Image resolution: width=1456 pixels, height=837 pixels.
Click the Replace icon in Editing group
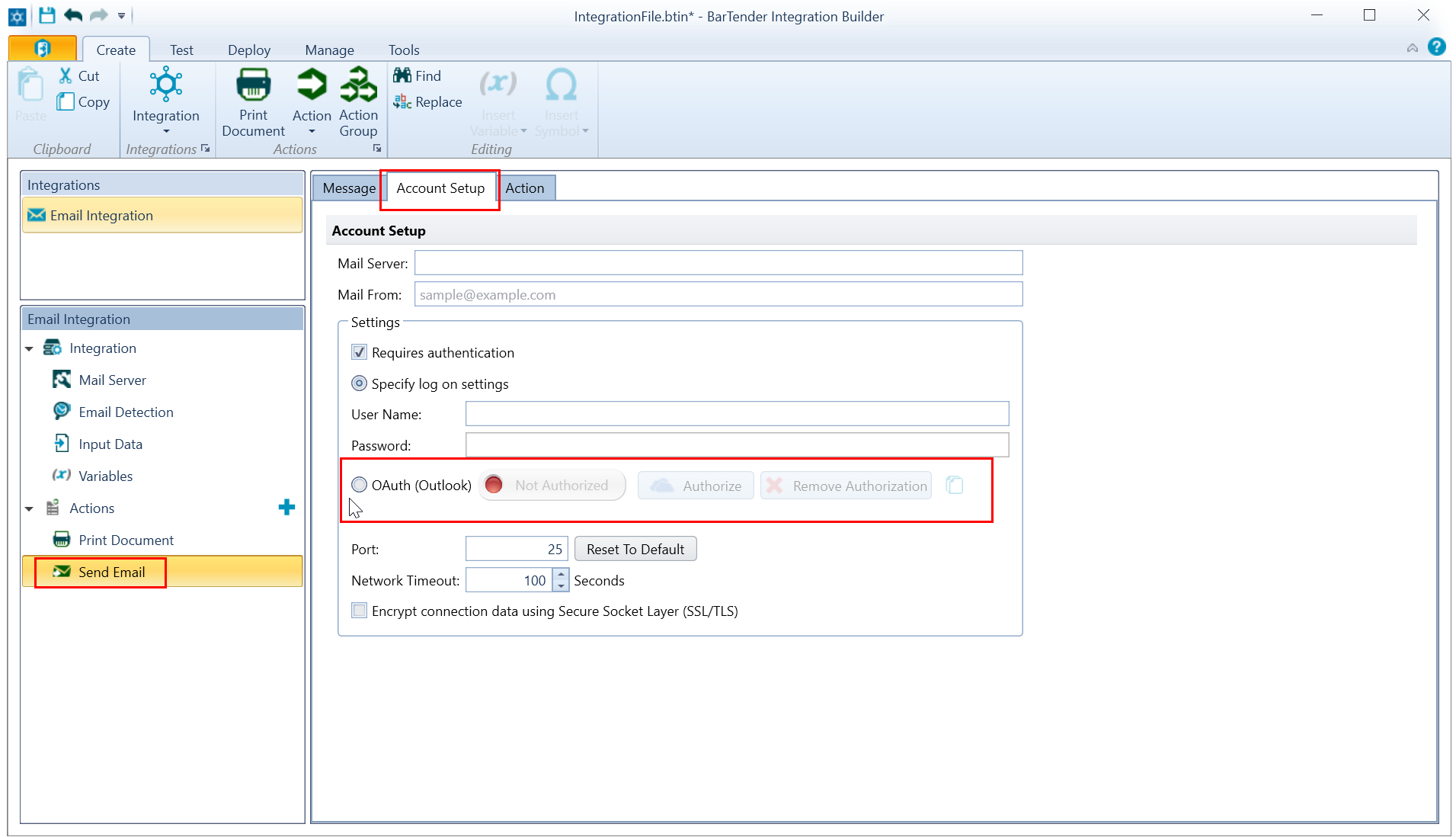[402, 101]
